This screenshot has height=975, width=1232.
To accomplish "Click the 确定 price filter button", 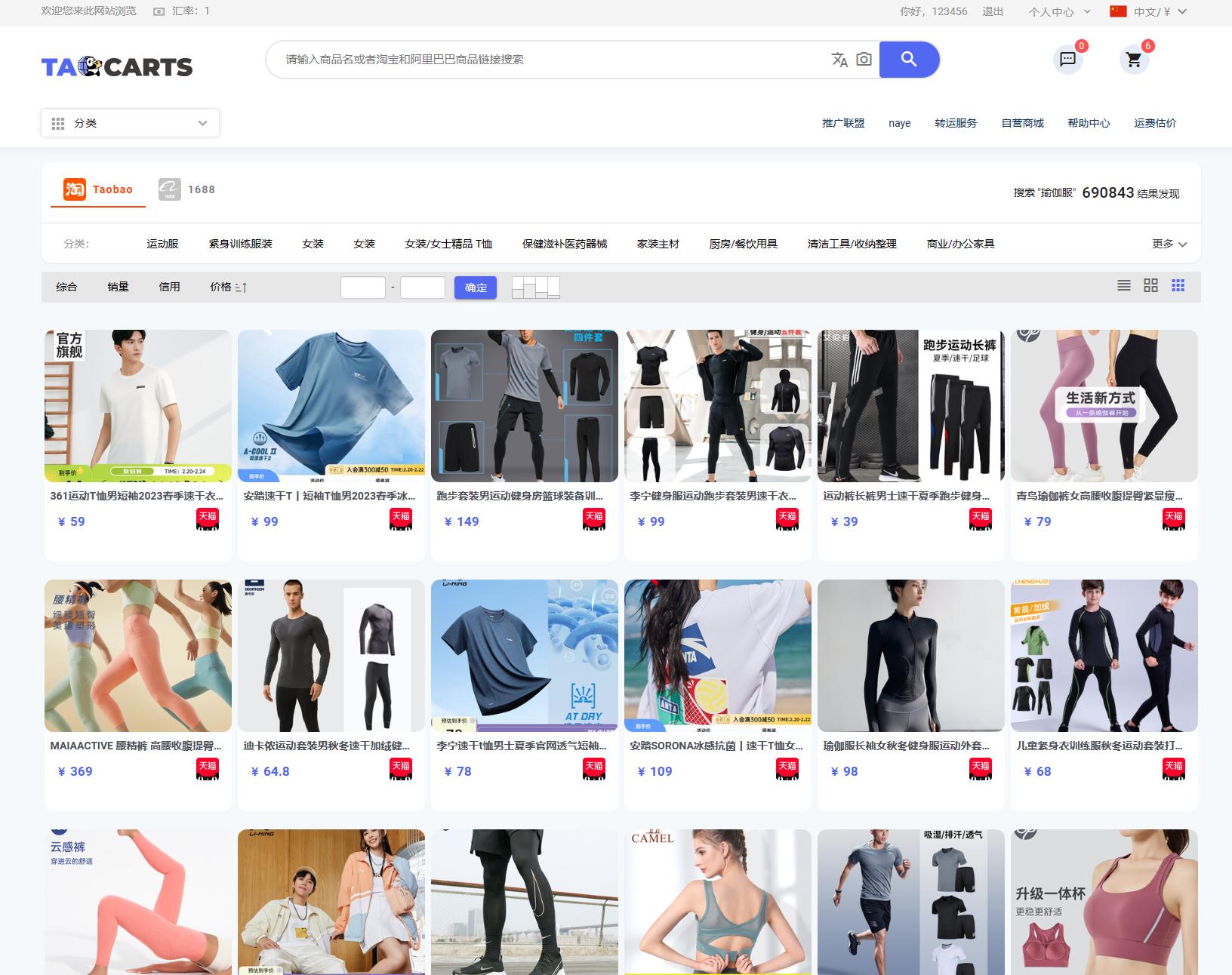I will coord(476,288).
